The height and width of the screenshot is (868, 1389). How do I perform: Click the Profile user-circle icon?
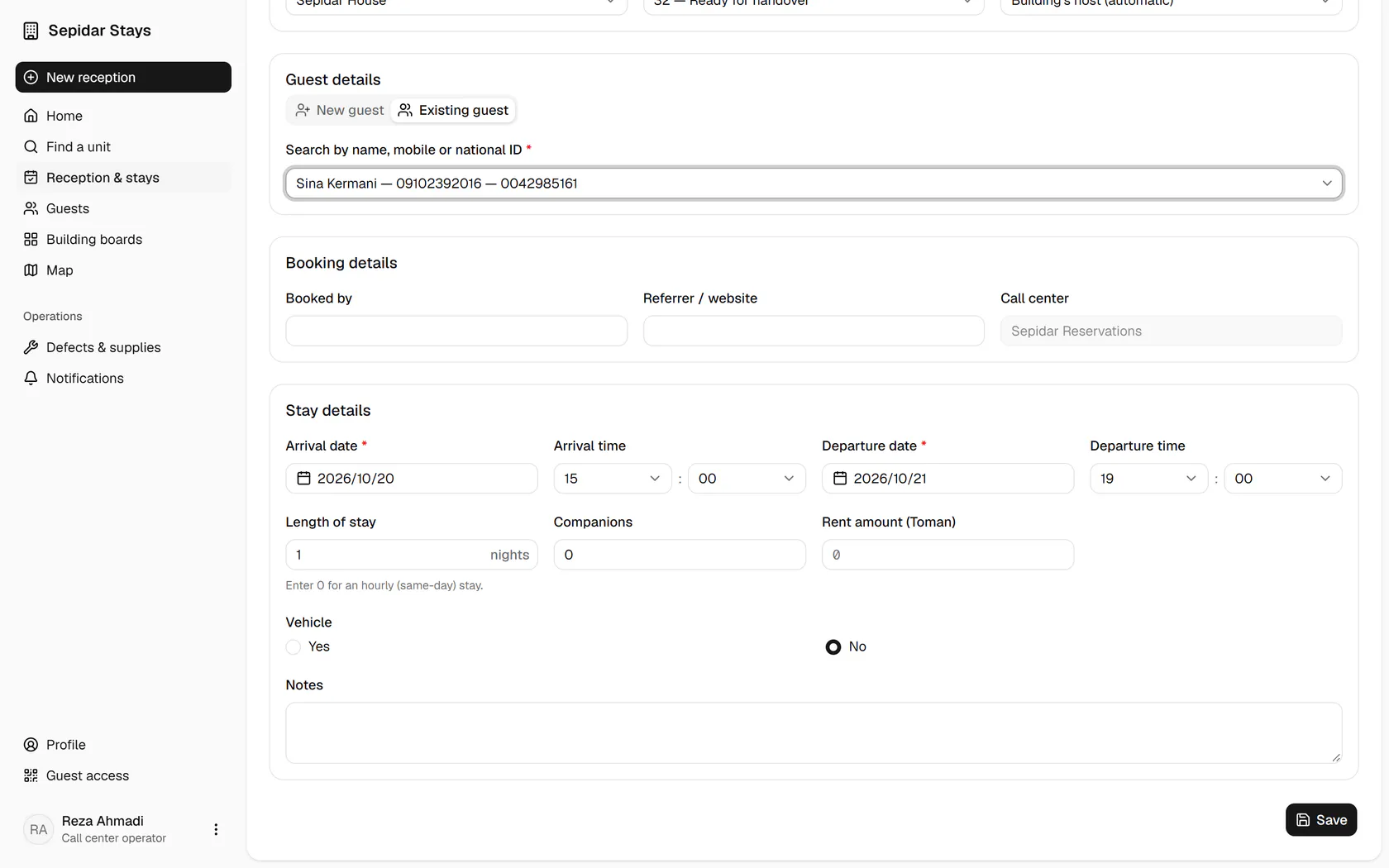(31, 745)
